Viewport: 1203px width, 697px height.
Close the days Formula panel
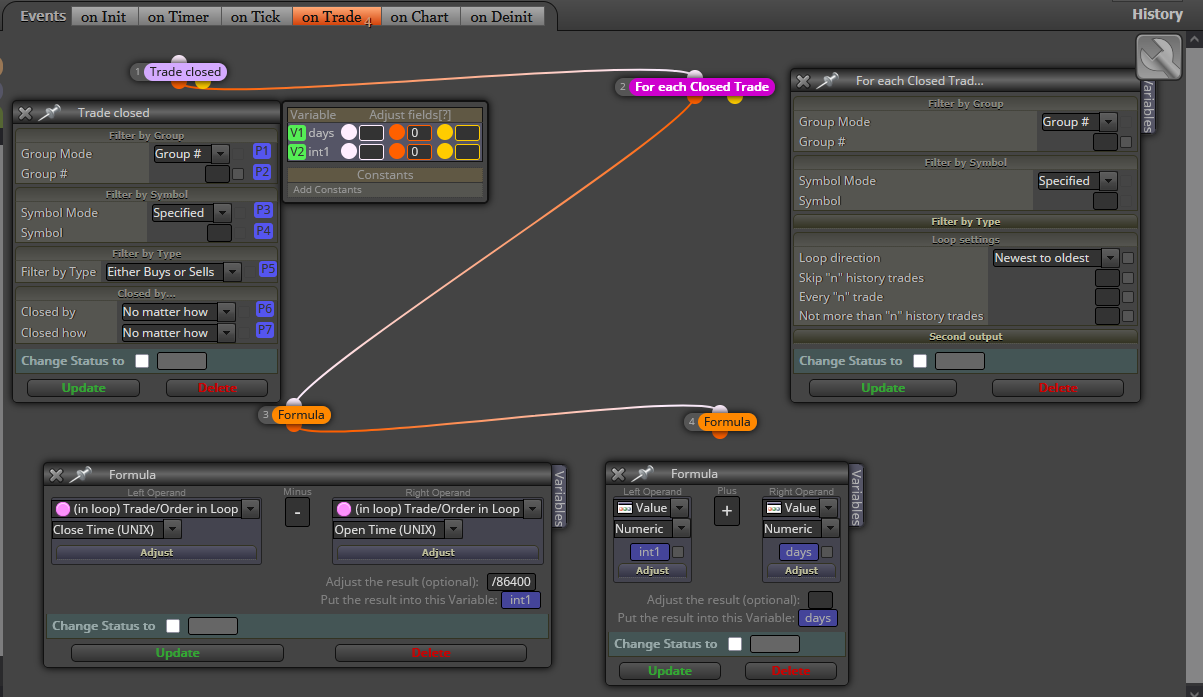point(618,474)
